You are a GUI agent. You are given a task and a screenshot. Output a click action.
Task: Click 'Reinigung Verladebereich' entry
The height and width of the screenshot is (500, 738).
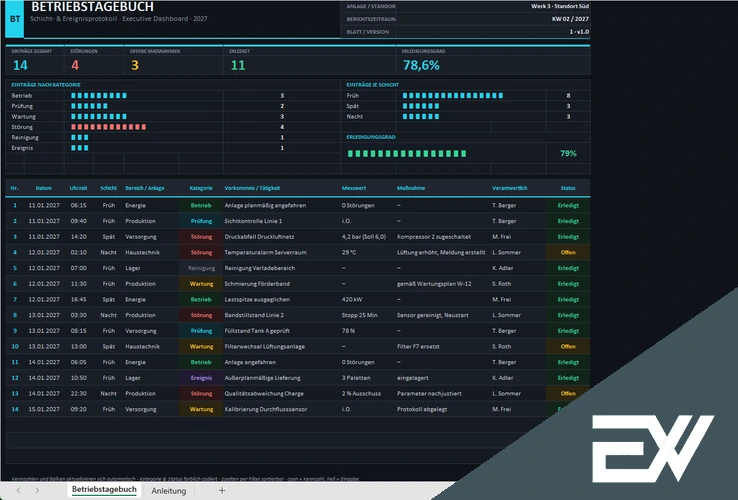(260, 268)
